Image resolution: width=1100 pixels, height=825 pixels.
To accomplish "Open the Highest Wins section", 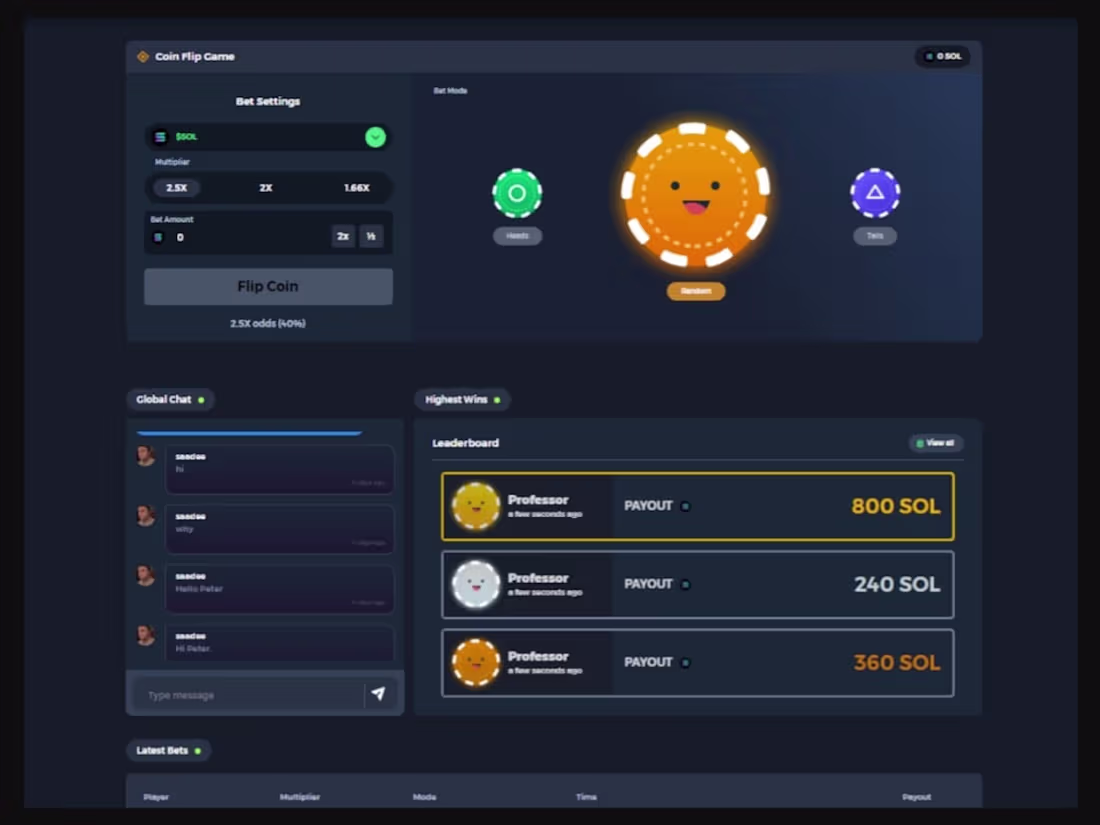I will [x=462, y=399].
